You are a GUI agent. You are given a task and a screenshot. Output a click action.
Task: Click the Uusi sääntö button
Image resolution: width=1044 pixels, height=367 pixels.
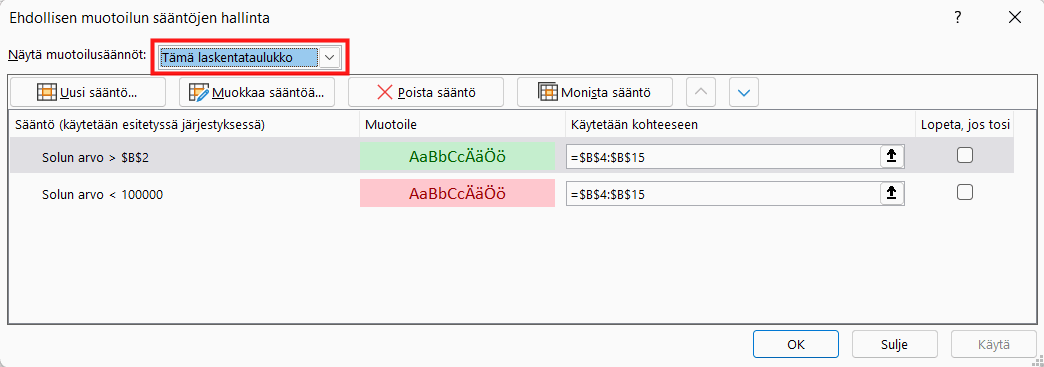coord(88,92)
